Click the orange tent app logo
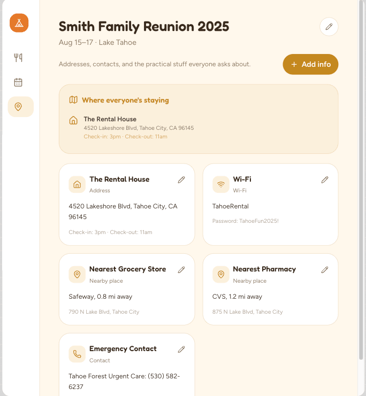 [x=19, y=23]
